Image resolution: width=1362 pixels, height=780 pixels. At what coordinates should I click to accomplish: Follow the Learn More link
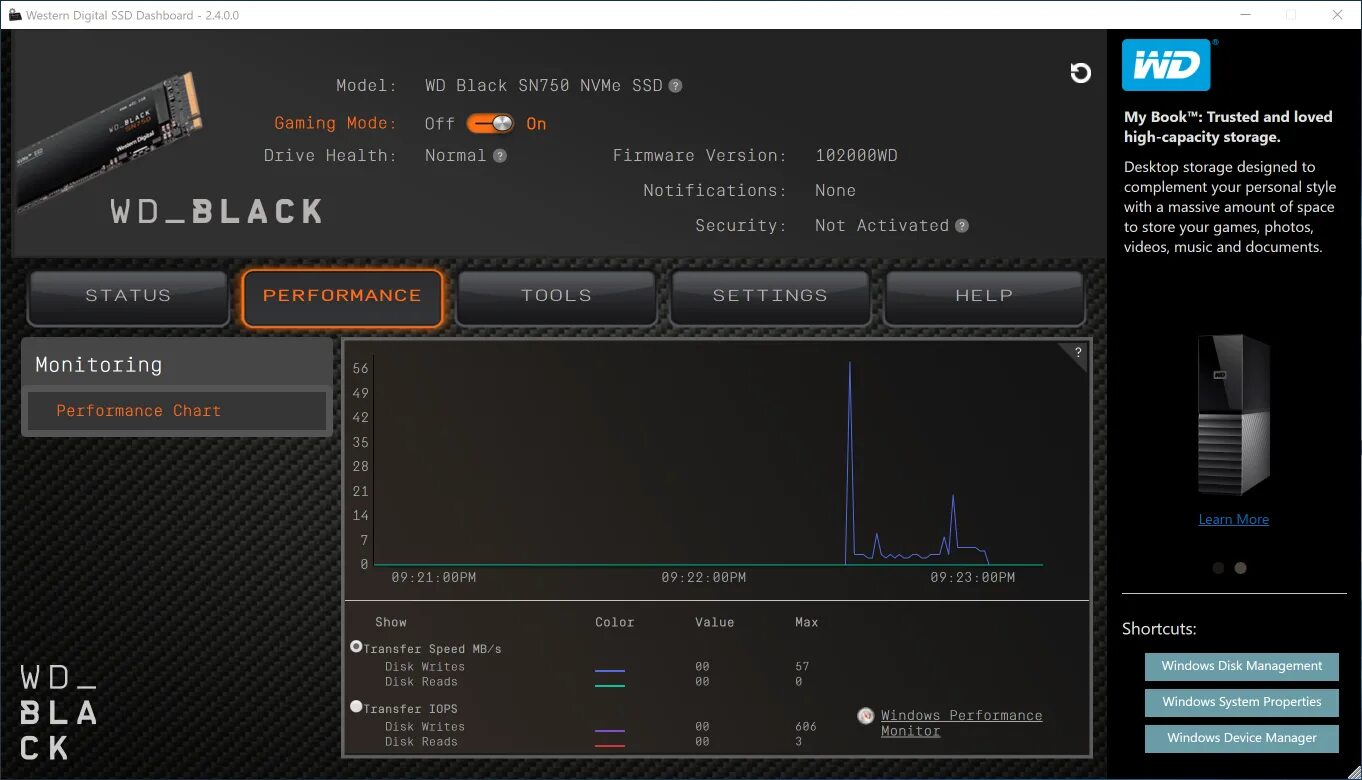(1233, 519)
